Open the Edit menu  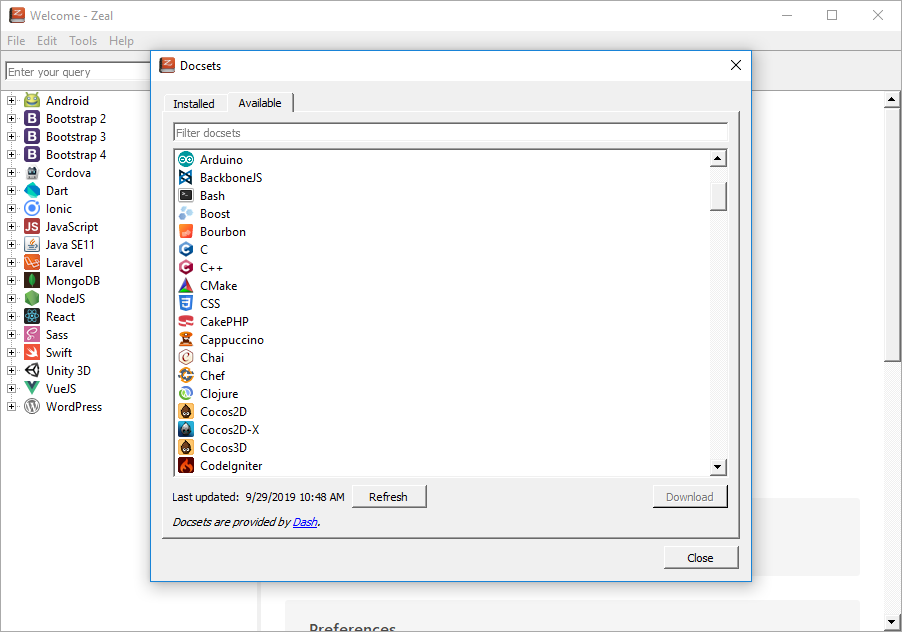(x=47, y=41)
